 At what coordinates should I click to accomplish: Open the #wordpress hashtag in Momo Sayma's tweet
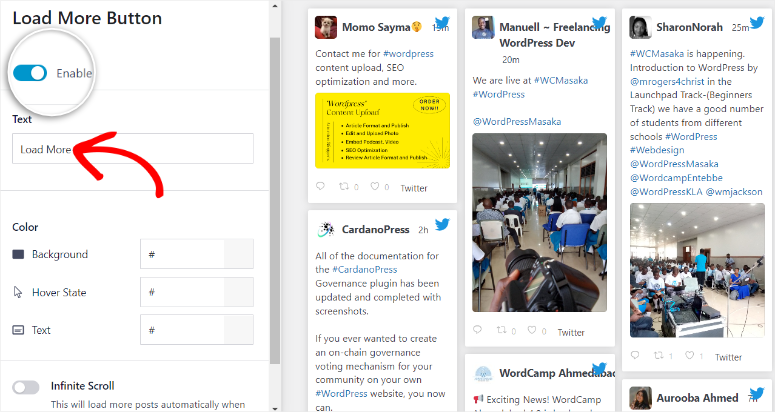coord(408,53)
